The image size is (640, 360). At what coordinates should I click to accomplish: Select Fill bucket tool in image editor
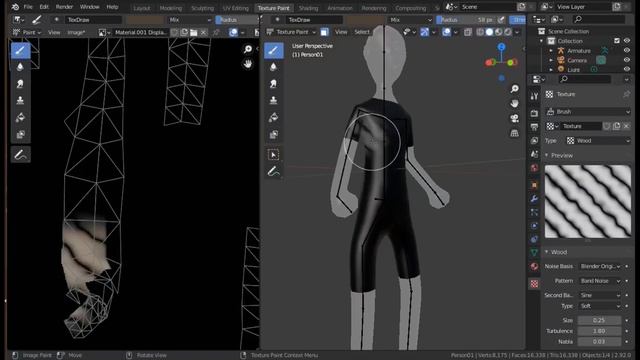(x=20, y=118)
